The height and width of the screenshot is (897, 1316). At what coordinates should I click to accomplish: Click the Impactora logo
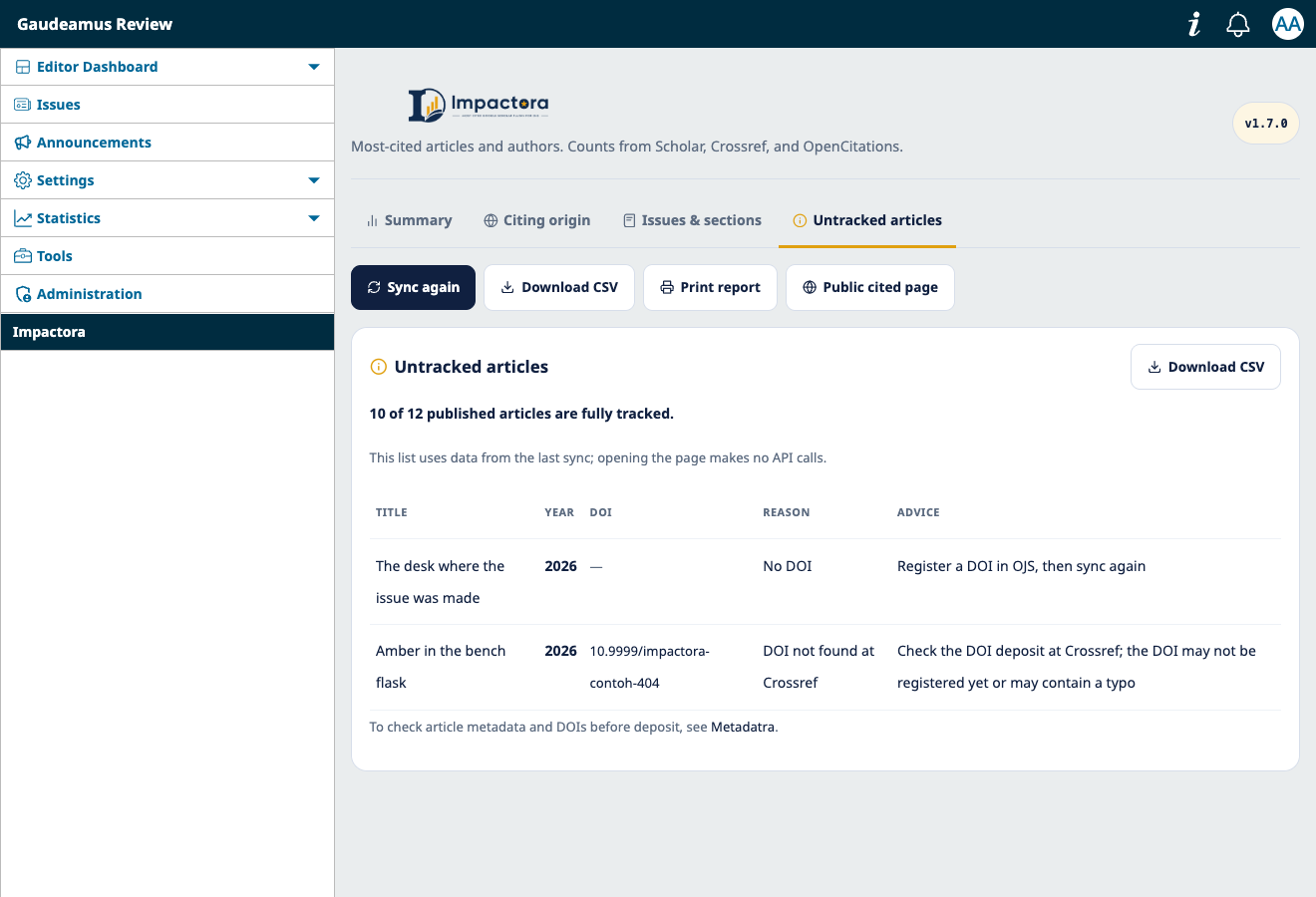click(x=479, y=105)
